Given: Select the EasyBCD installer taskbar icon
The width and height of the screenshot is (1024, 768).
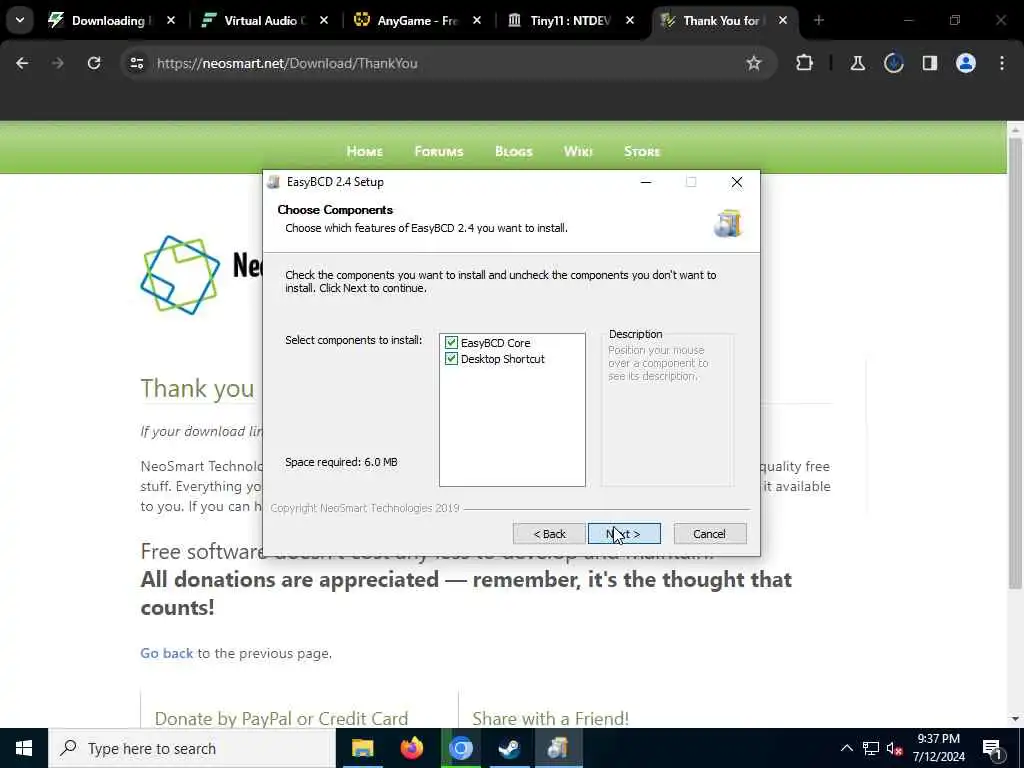Looking at the screenshot, I should pos(558,748).
